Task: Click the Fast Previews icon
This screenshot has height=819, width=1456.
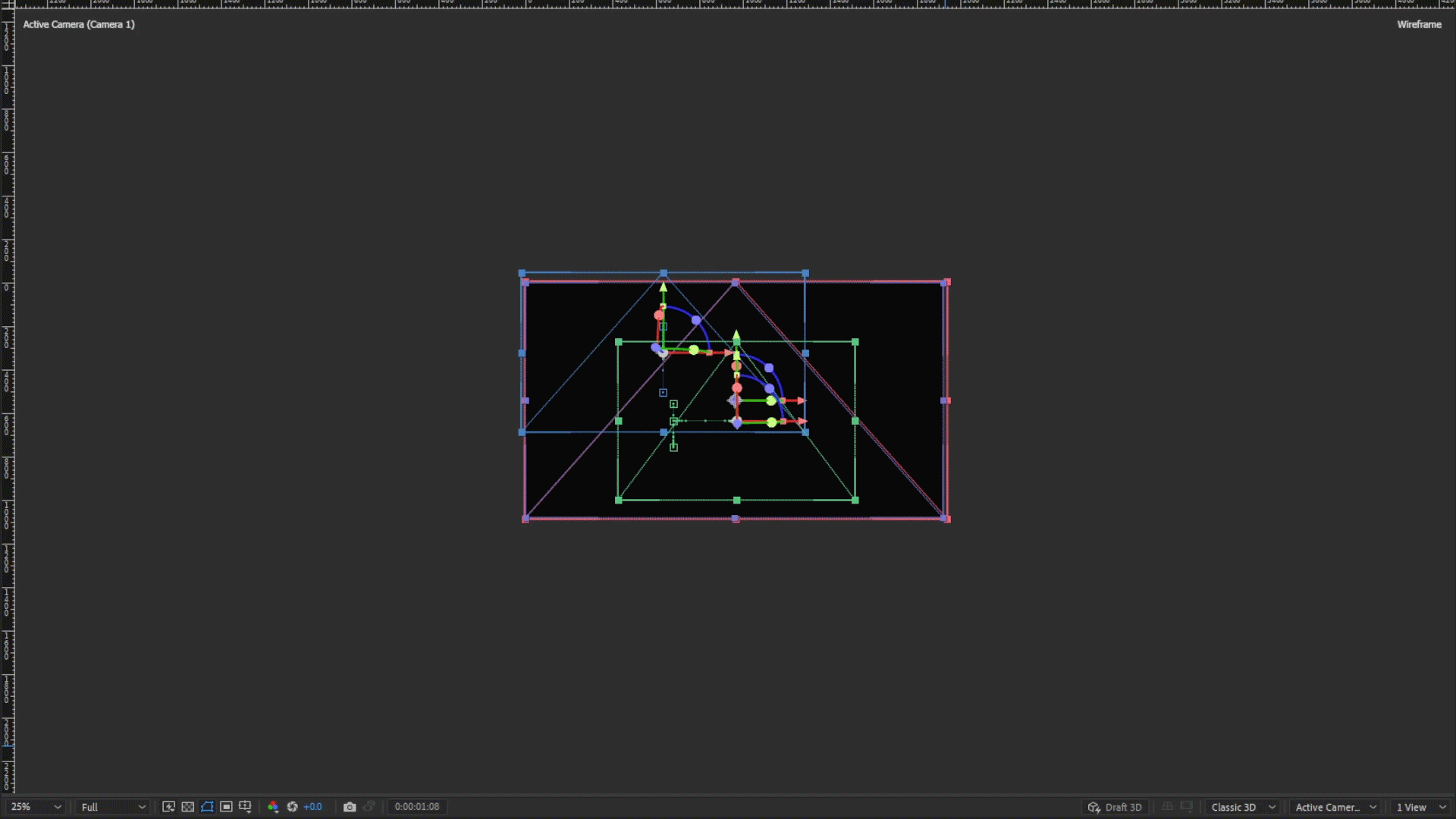Action: pyautogui.click(x=168, y=807)
